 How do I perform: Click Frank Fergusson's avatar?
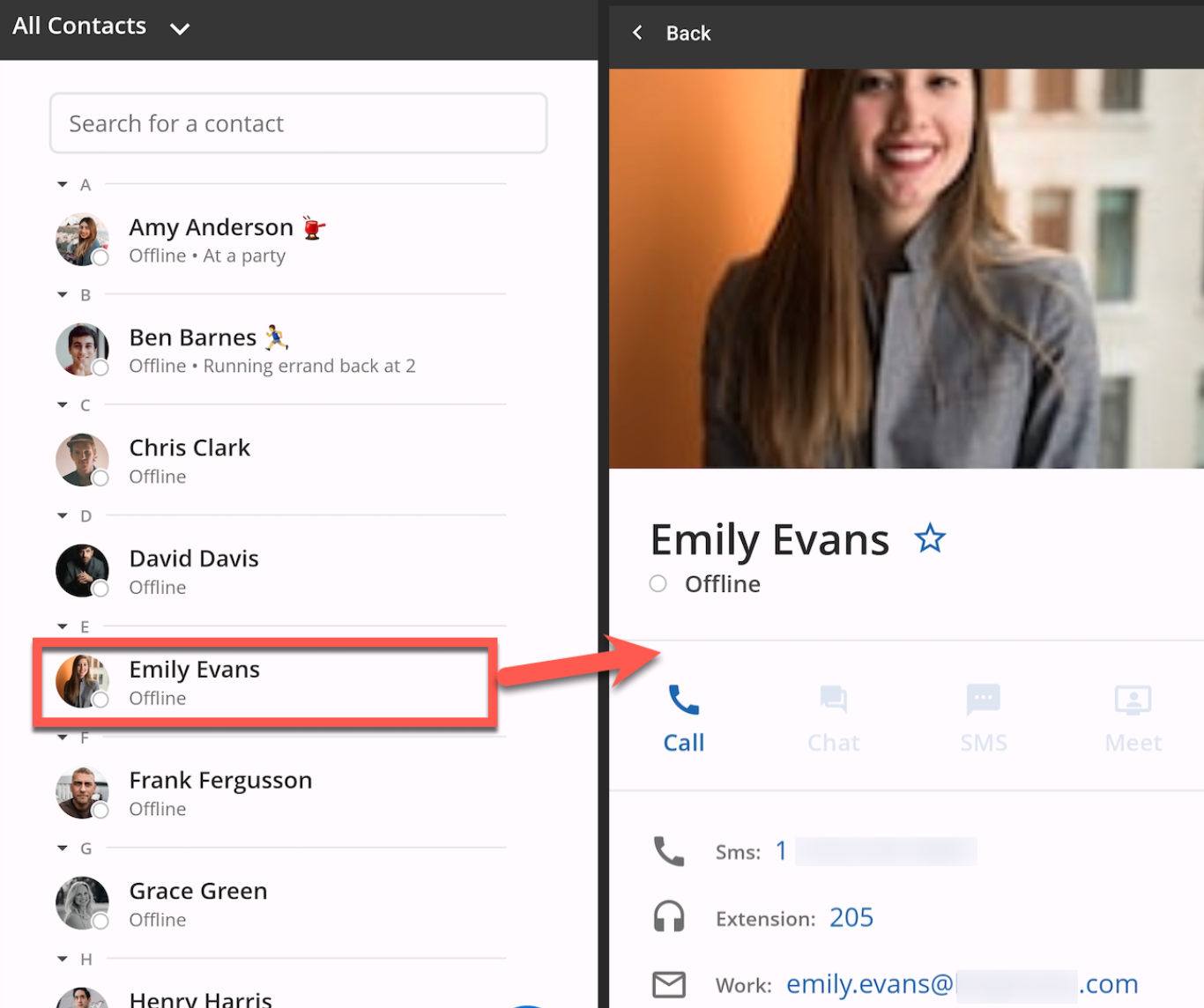82,792
